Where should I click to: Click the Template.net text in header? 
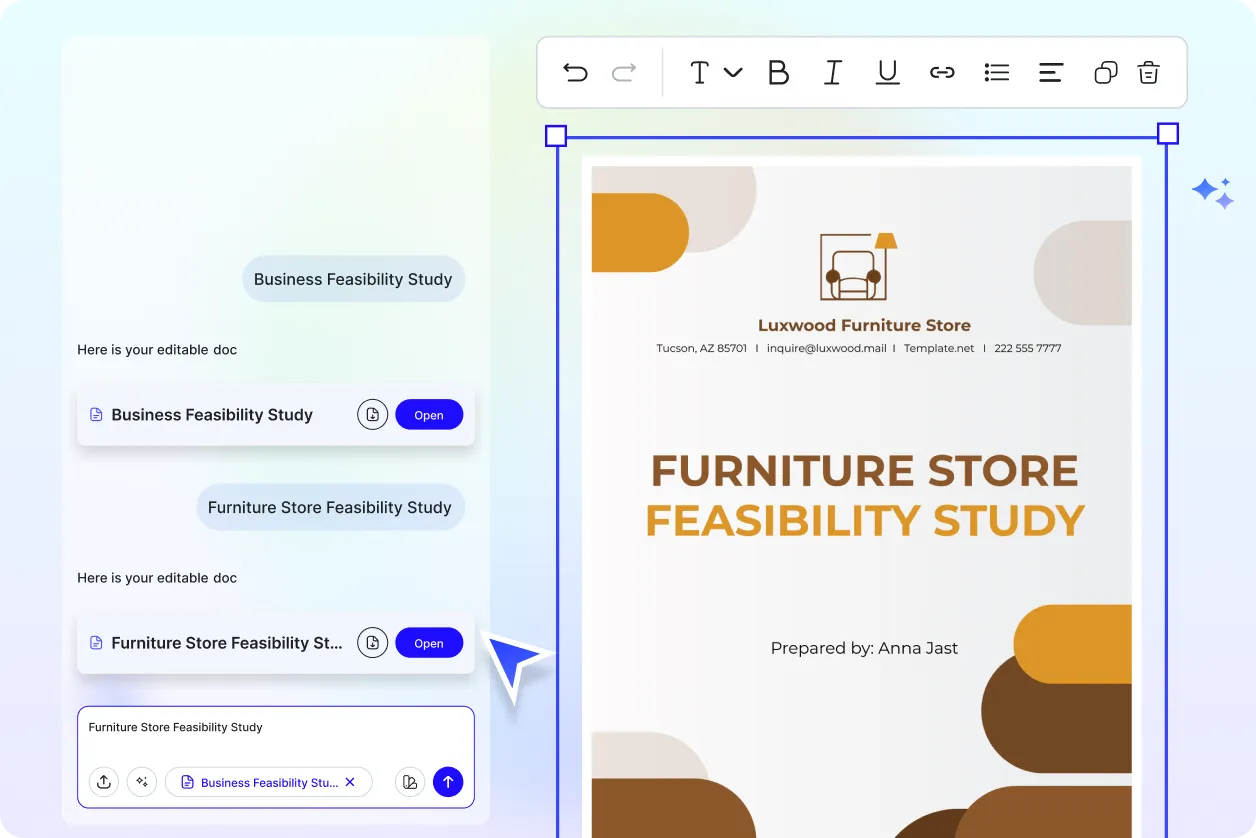pos(939,348)
